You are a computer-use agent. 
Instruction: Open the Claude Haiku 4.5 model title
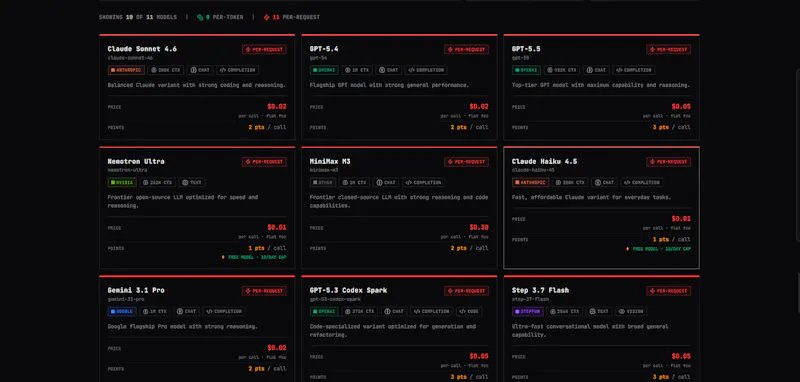[x=545, y=161]
